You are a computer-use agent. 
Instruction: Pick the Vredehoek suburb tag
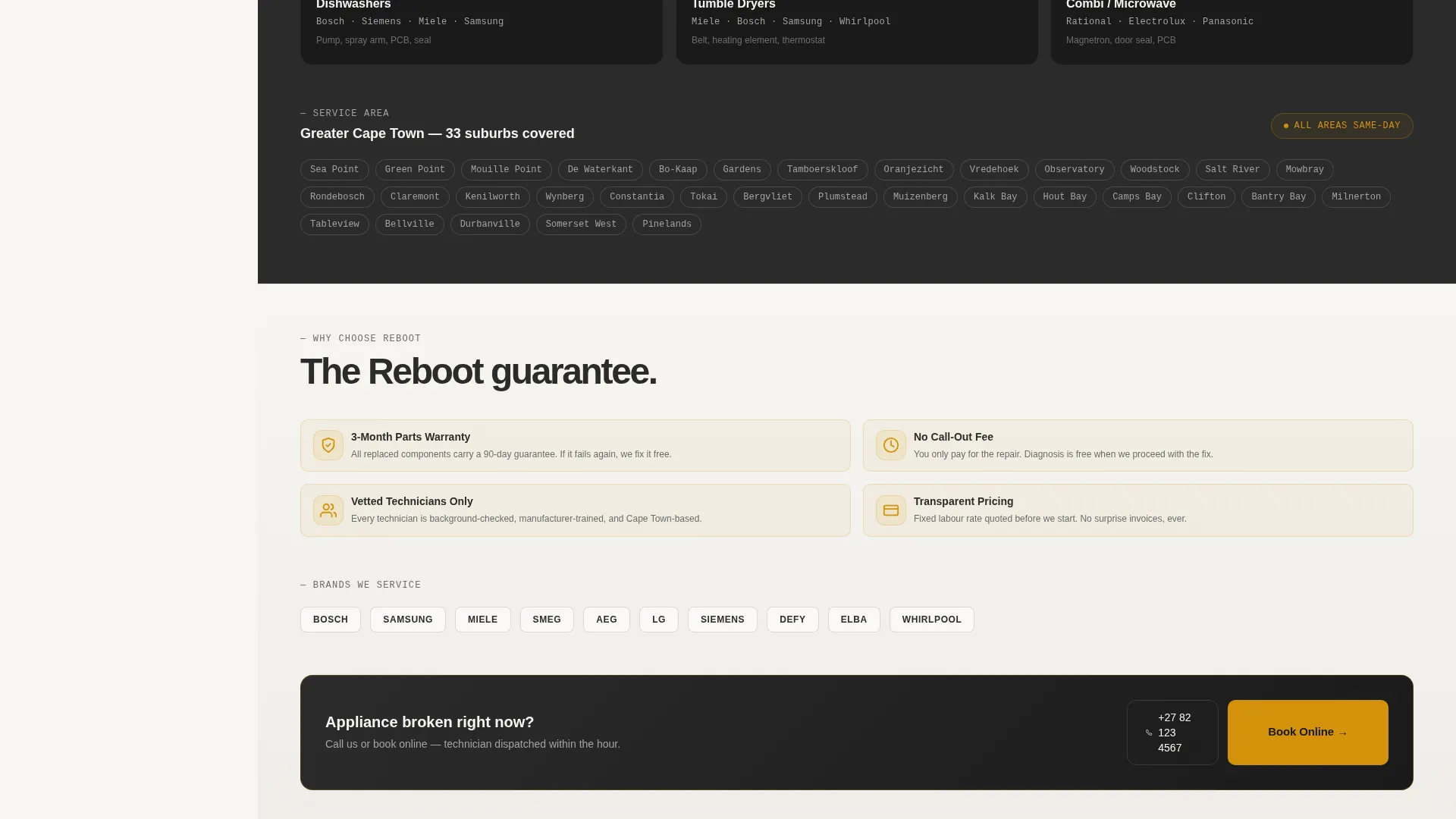(994, 170)
